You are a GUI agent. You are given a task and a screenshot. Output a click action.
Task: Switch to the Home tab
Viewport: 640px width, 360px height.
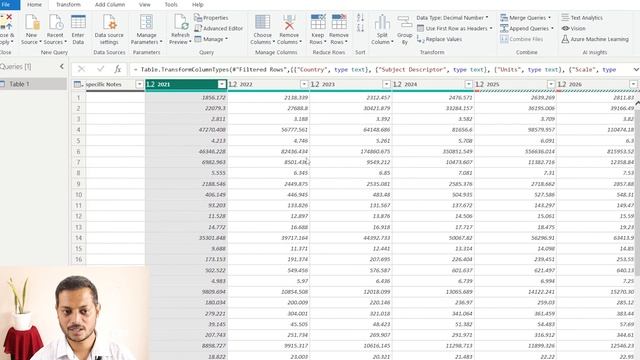pyautogui.click(x=34, y=4)
